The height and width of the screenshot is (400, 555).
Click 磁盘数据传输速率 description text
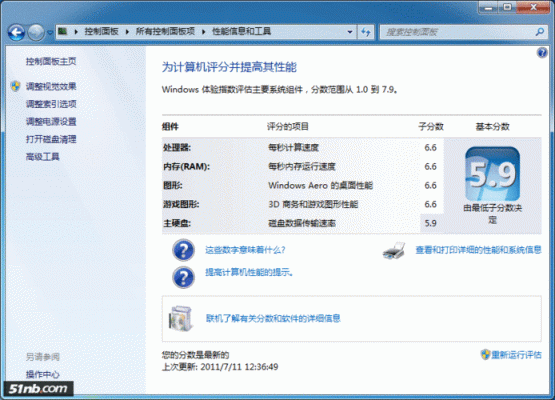point(302,223)
